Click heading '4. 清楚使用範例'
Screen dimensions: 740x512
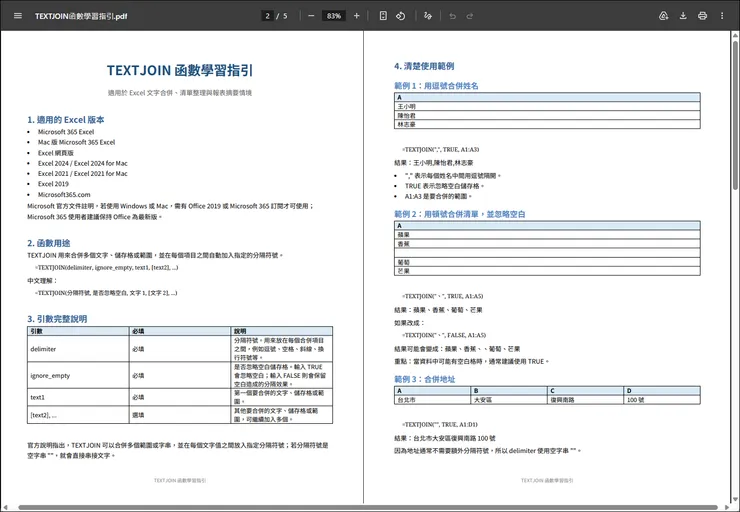coord(424,66)
